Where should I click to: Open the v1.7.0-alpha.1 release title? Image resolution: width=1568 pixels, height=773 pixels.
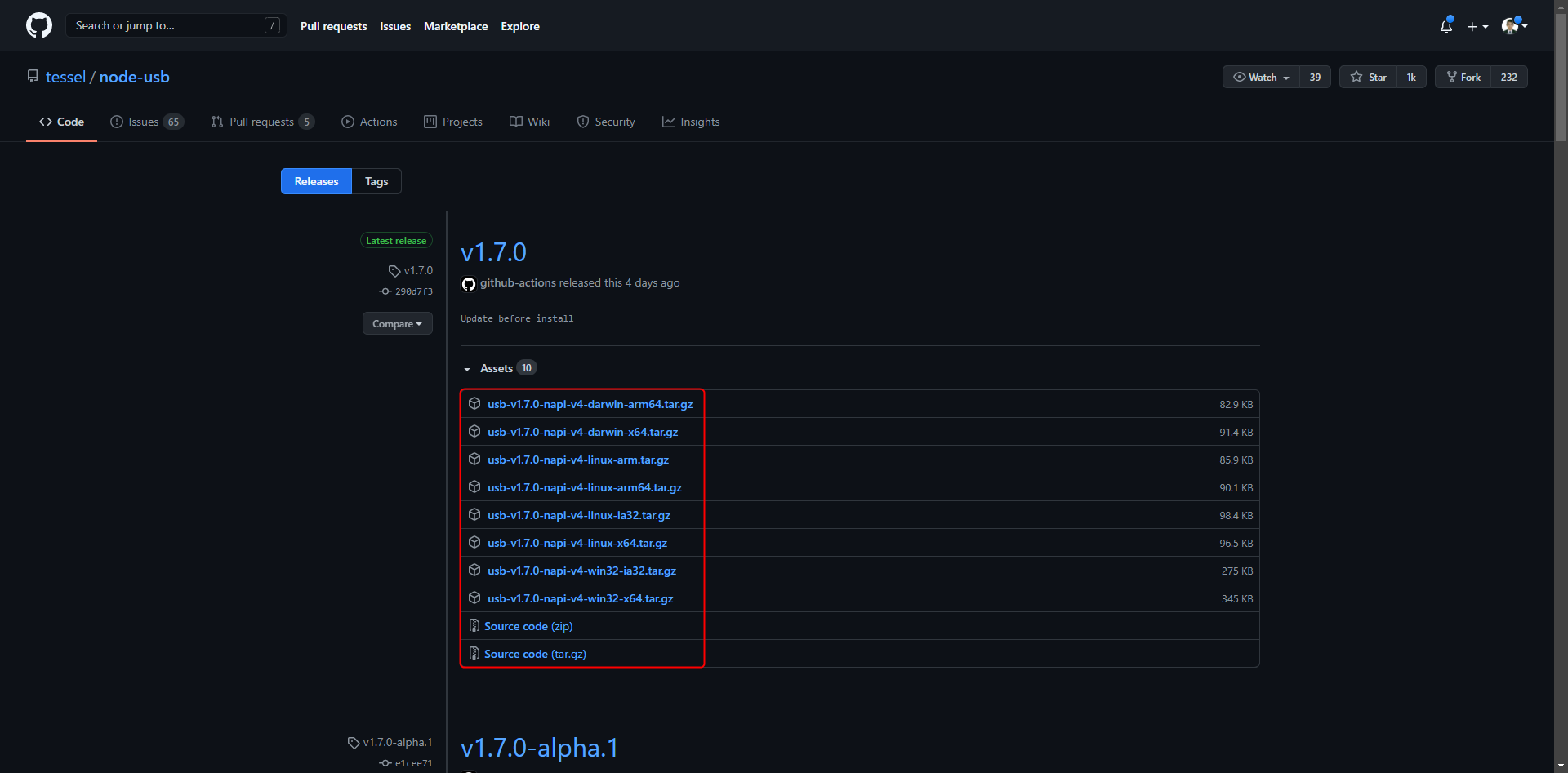click(539, 748)
